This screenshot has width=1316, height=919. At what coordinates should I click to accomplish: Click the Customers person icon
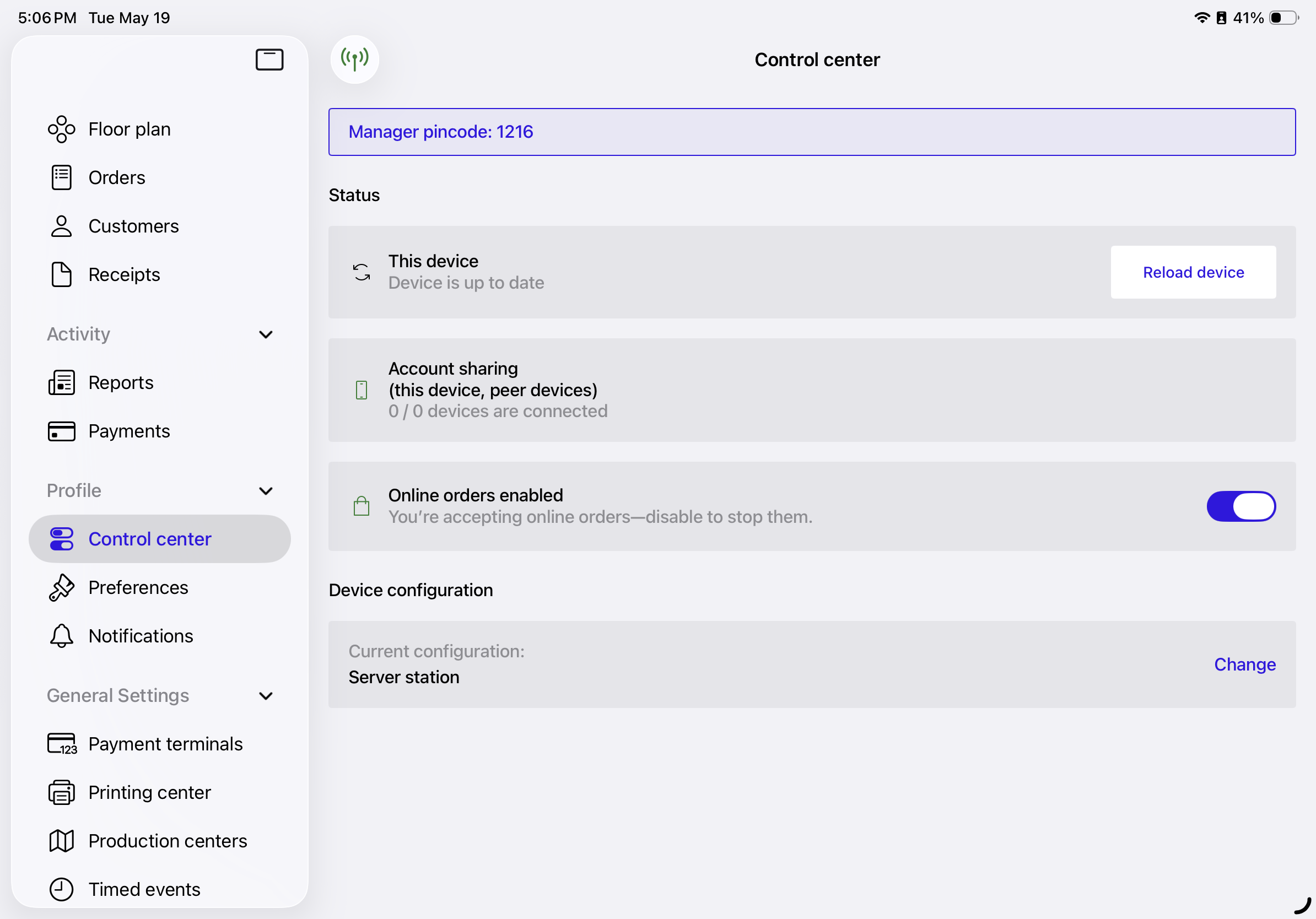[x=61, y=226]
